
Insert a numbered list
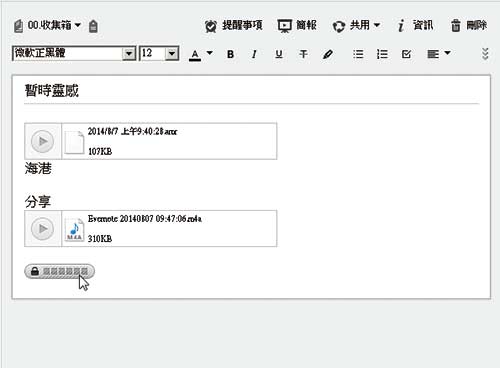click(x=382, y=54)
